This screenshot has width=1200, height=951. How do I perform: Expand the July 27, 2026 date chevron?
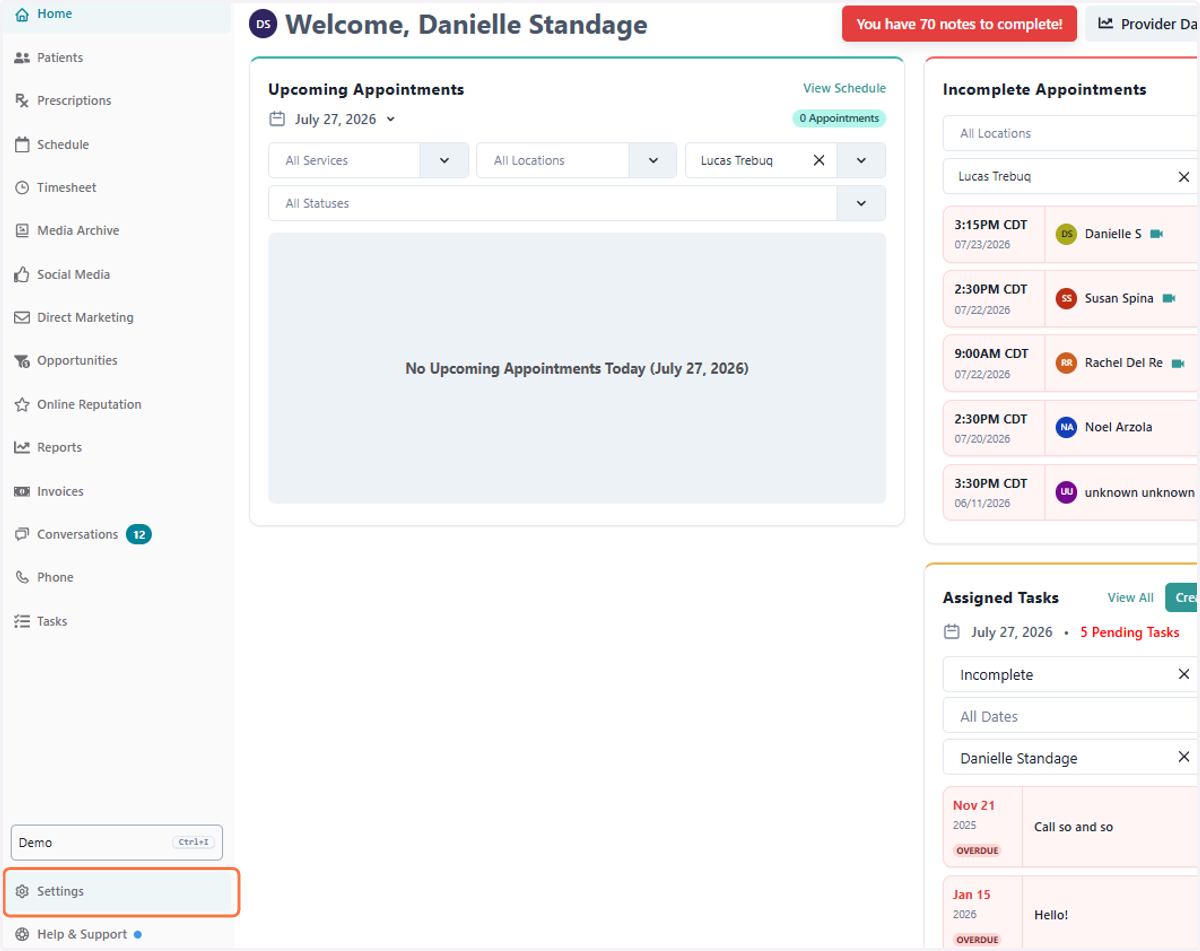[x=391, y=119]
